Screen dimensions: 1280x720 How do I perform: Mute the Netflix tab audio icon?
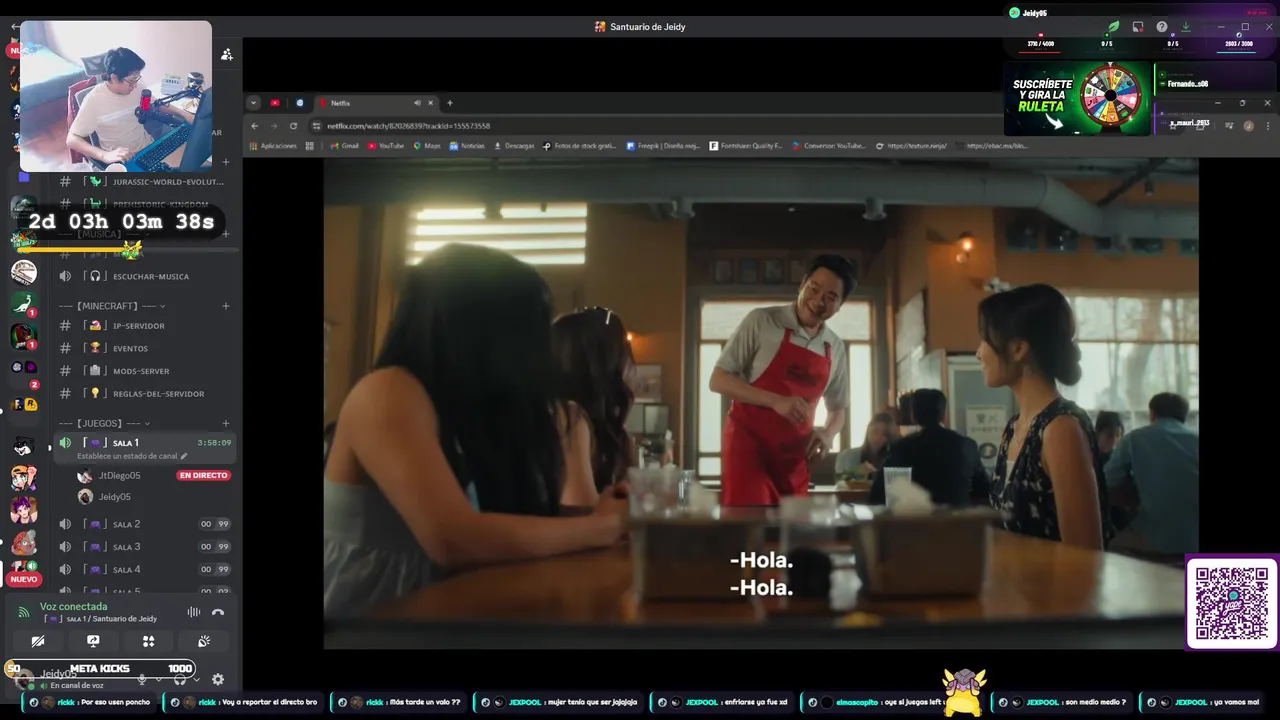pos(417,103)
